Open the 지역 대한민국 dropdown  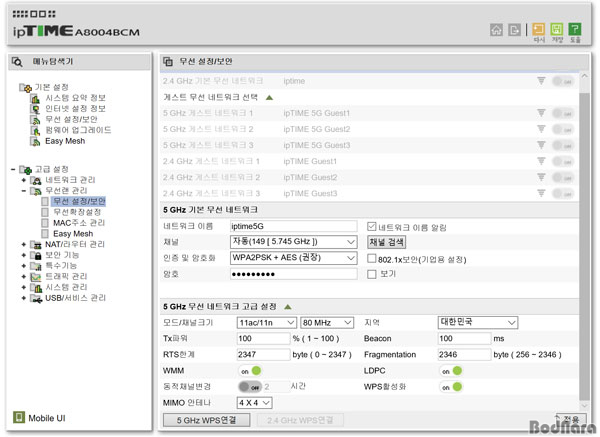pos(478,322)
